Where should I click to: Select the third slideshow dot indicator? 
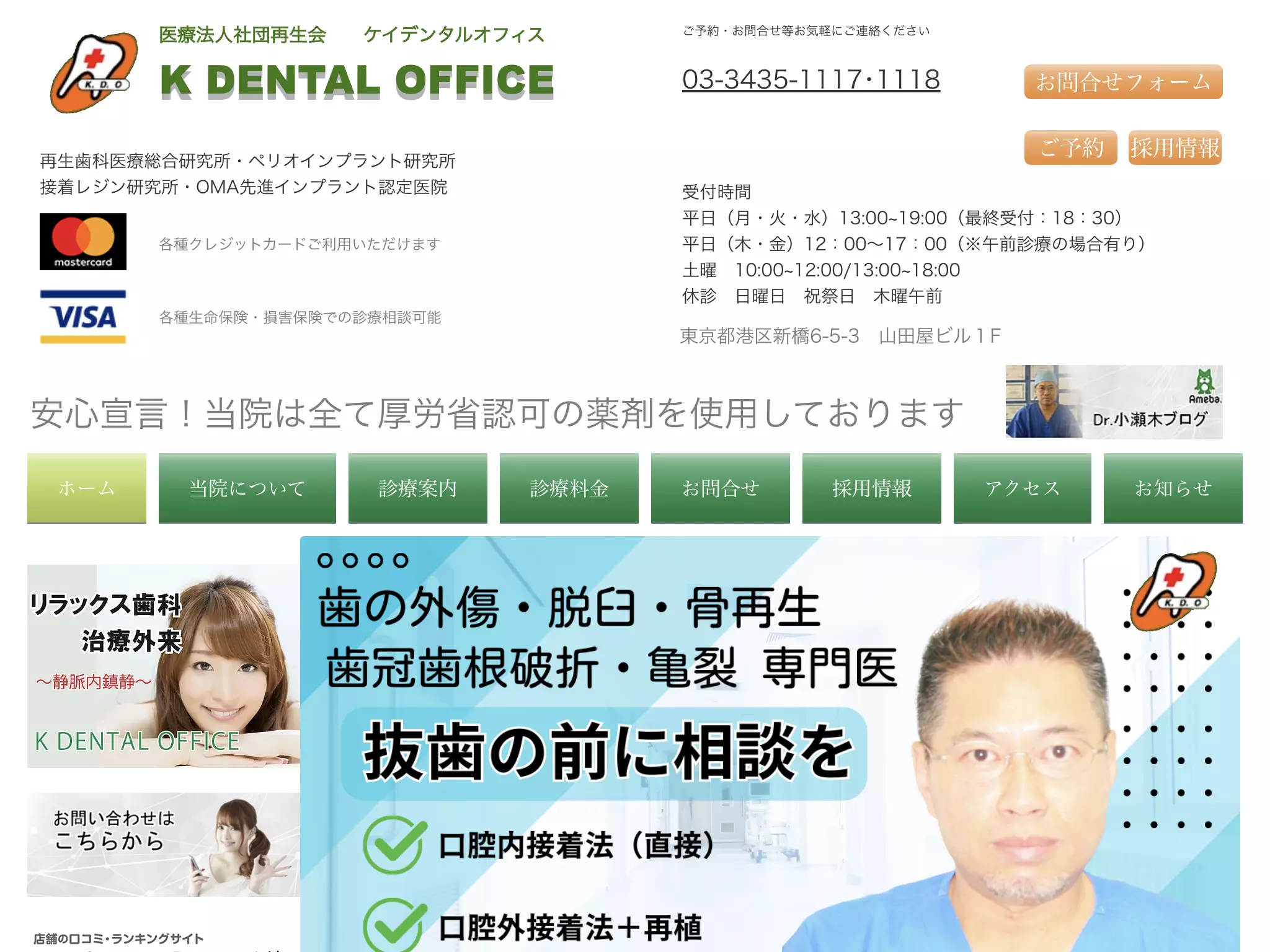click(376, 560)
